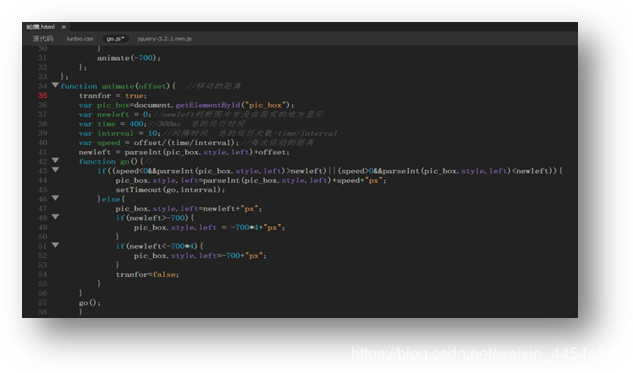Click line number 57 in the gutter

point(42,303)
